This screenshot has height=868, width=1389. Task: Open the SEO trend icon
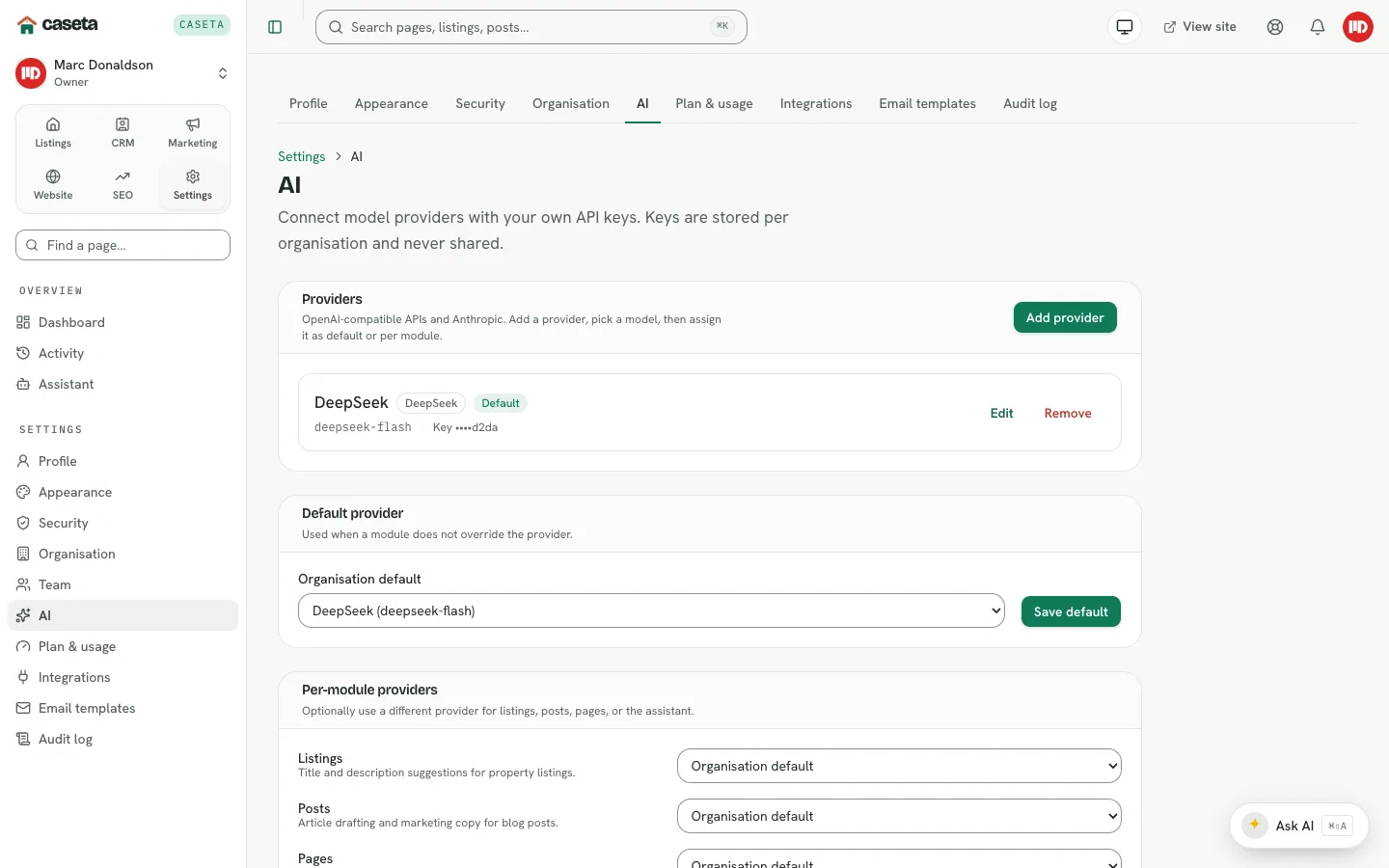coord(123,184)
